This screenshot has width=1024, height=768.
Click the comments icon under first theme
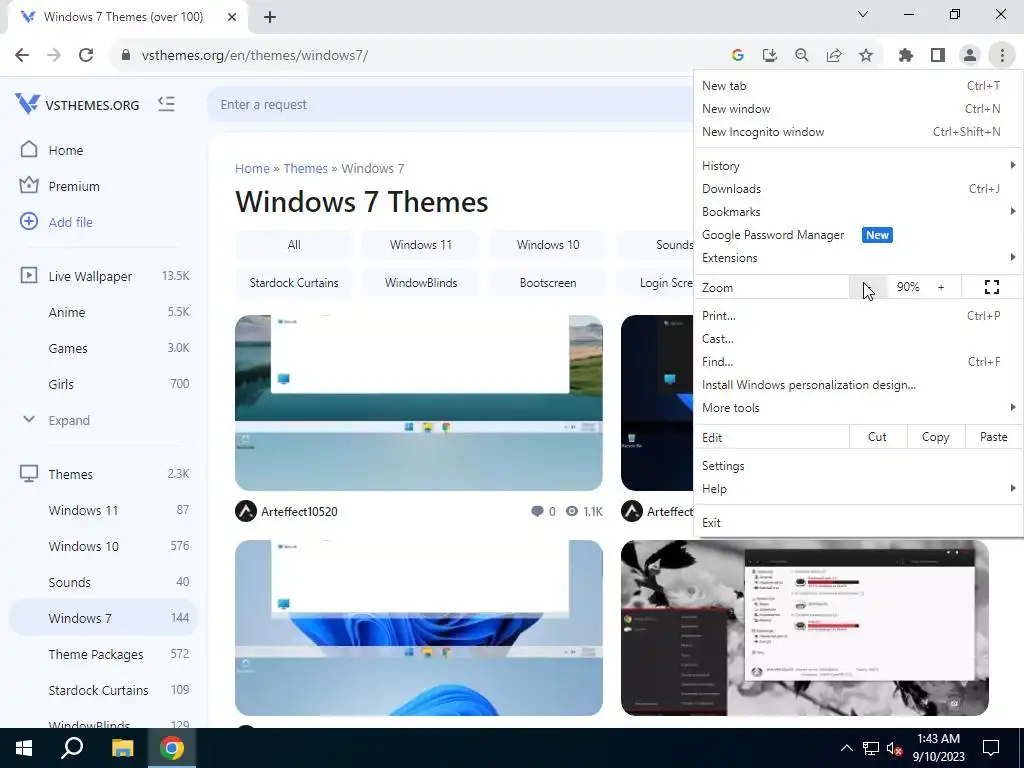click(x=537, y=511)
